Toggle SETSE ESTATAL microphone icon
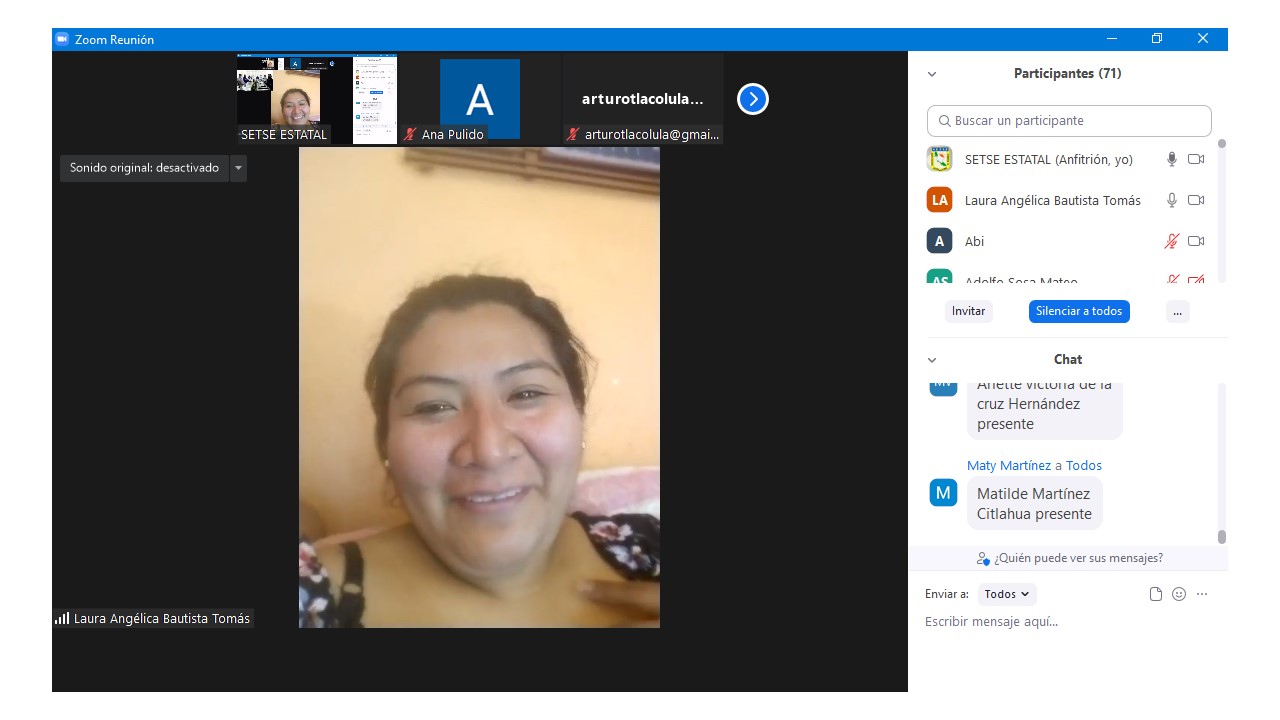Screen dimensions: 1280x720 1172,159
